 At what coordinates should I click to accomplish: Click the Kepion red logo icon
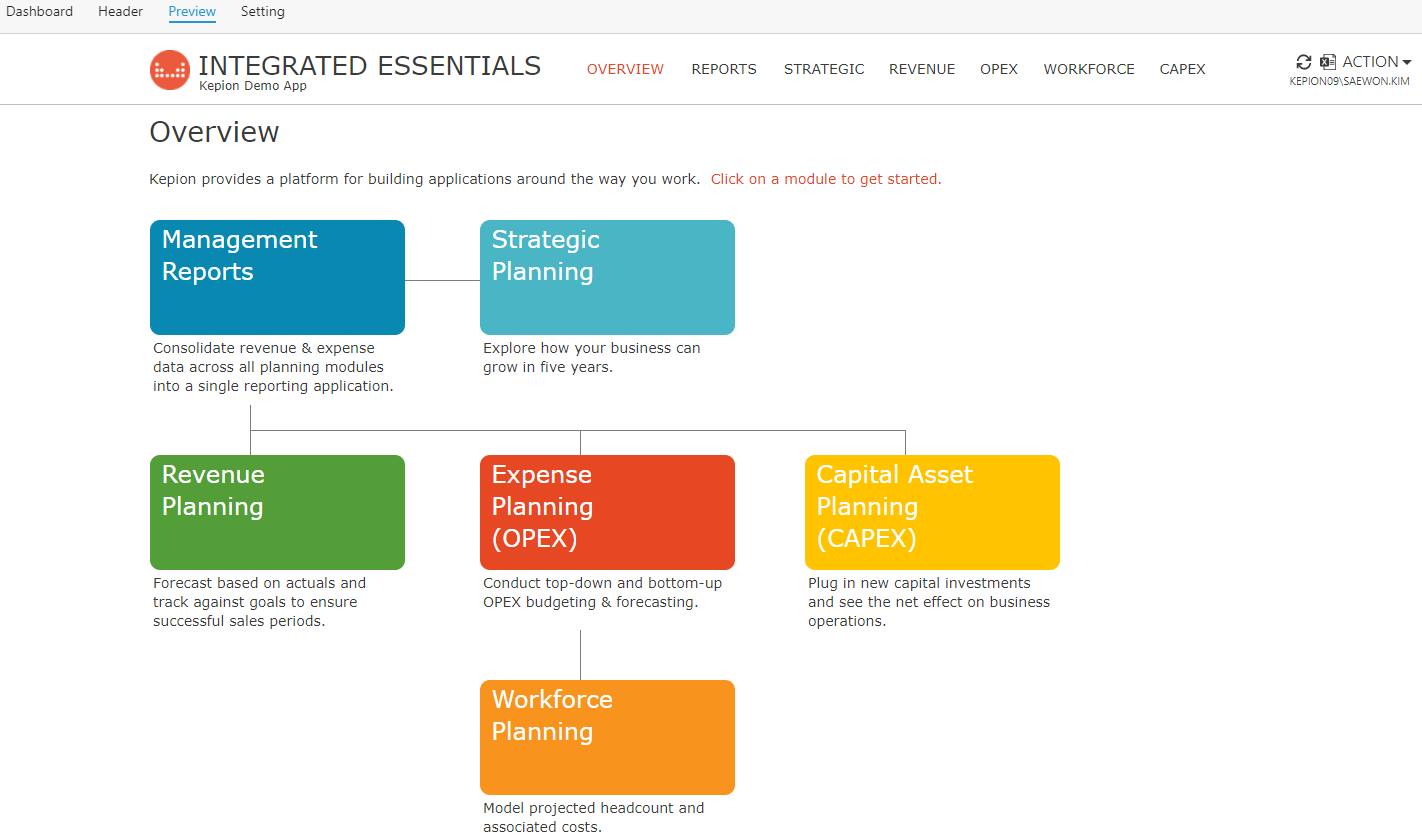point(170,70)
